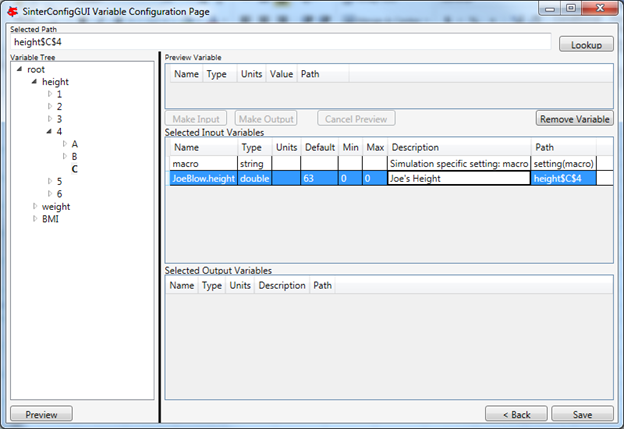Expand the BMI tree node
The height and width of the screenshot is (429, 624).
35,219
